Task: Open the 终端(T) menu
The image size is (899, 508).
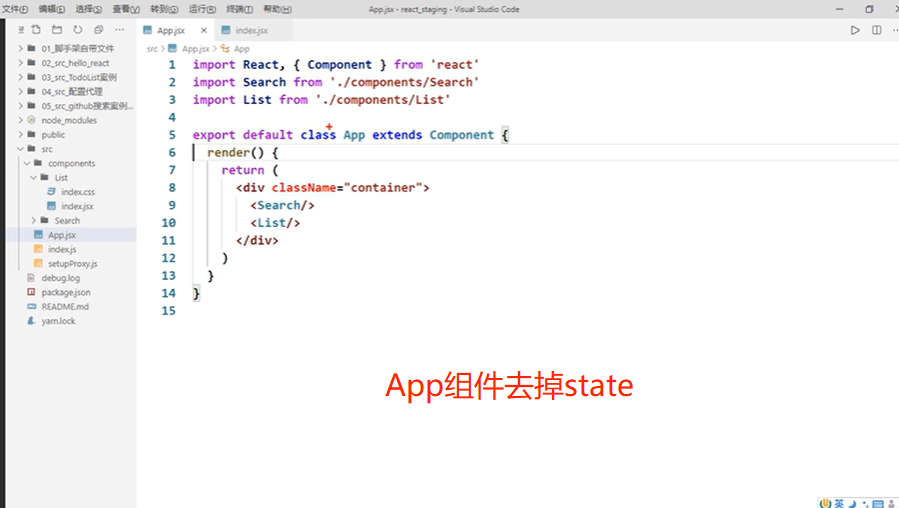Action: (x=240, y=9)
